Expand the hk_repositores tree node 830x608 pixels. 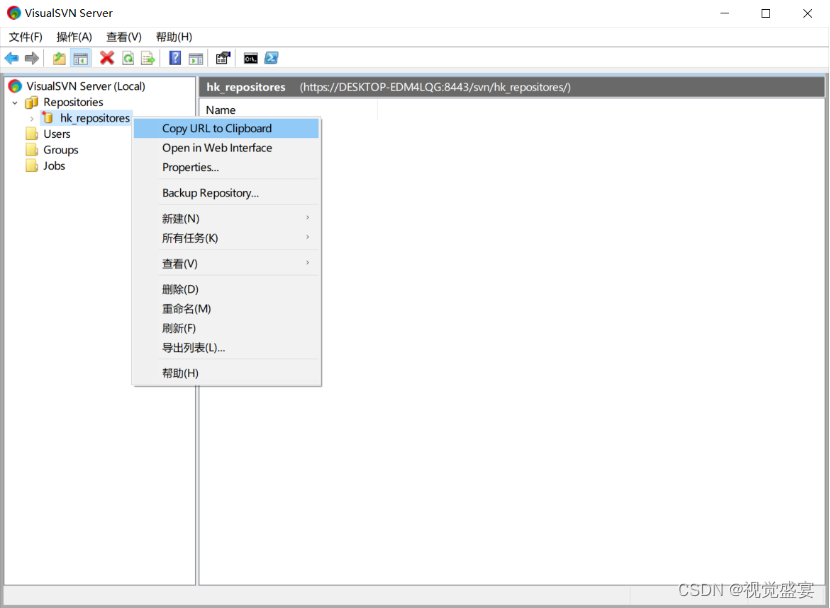click(x=32, y=119)
